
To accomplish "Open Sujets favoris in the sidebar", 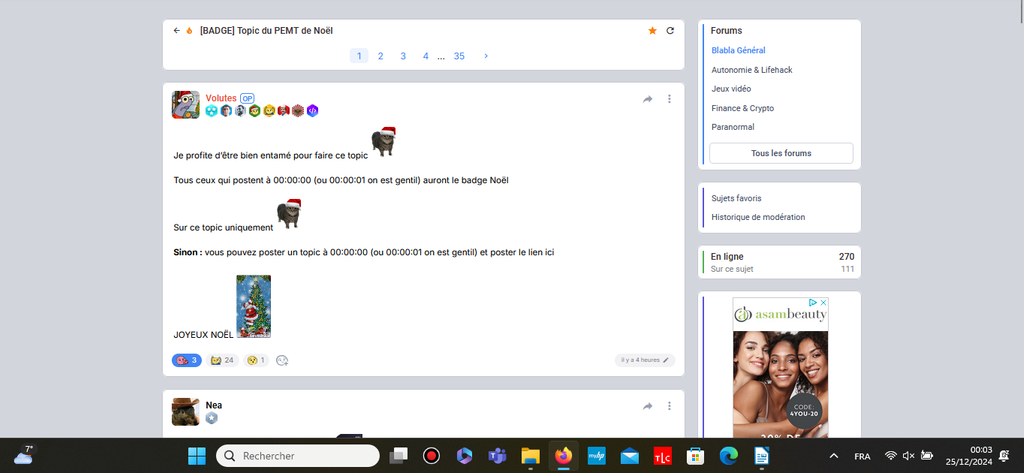I will 736,198.
